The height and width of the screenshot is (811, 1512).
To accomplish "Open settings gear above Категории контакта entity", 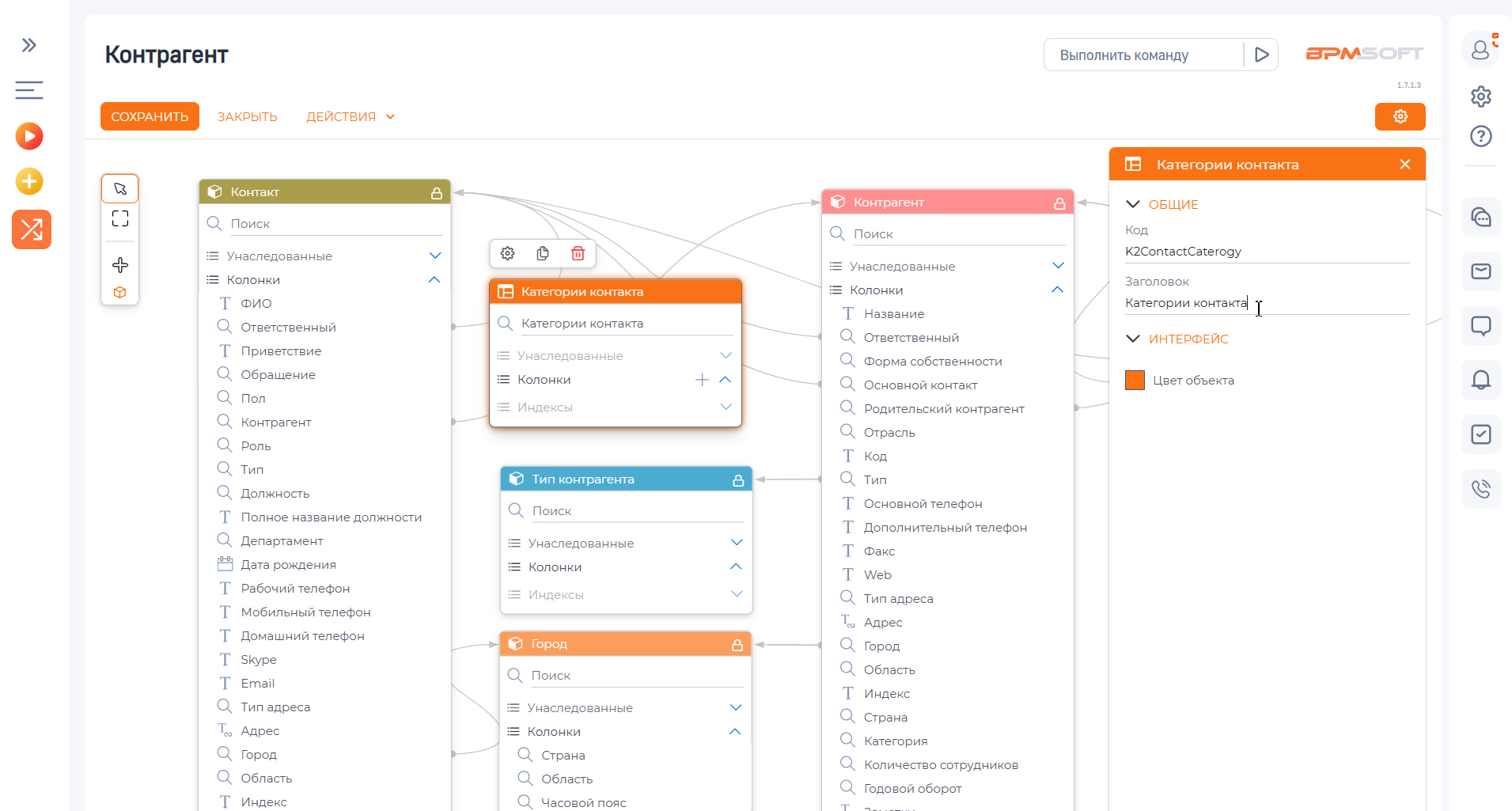I will click(508, 253).
